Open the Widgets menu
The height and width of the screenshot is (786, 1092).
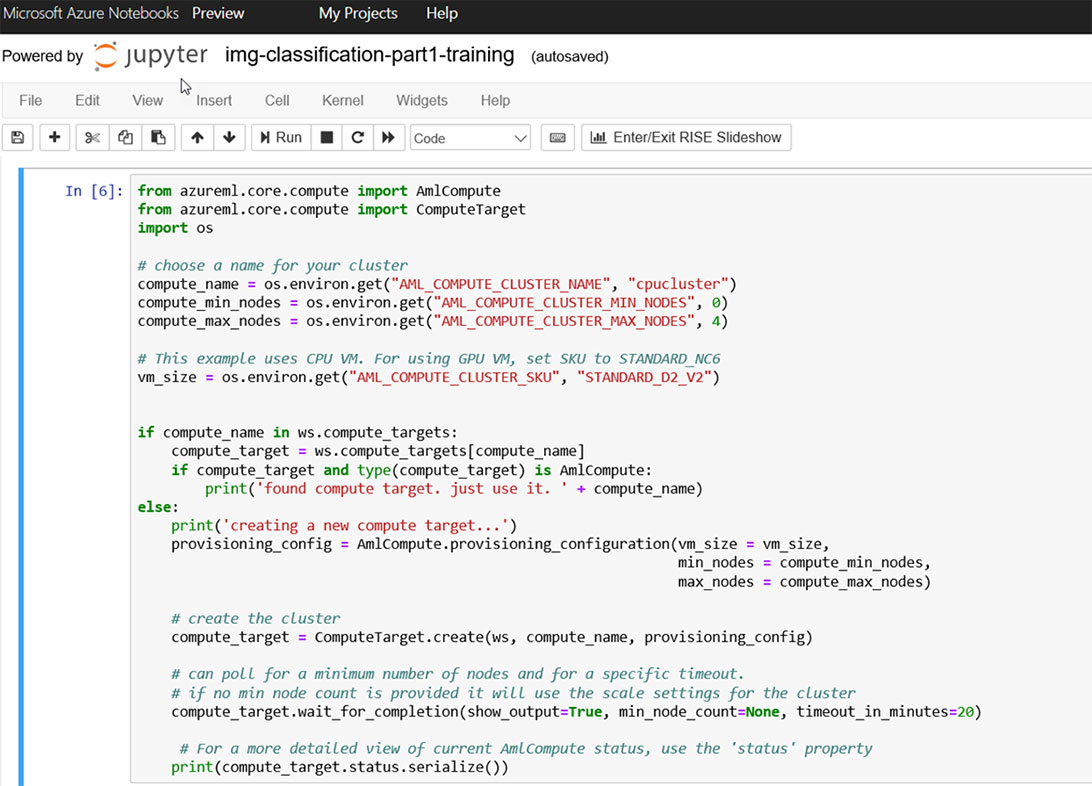pyautogui.click(x=422, y=100)
